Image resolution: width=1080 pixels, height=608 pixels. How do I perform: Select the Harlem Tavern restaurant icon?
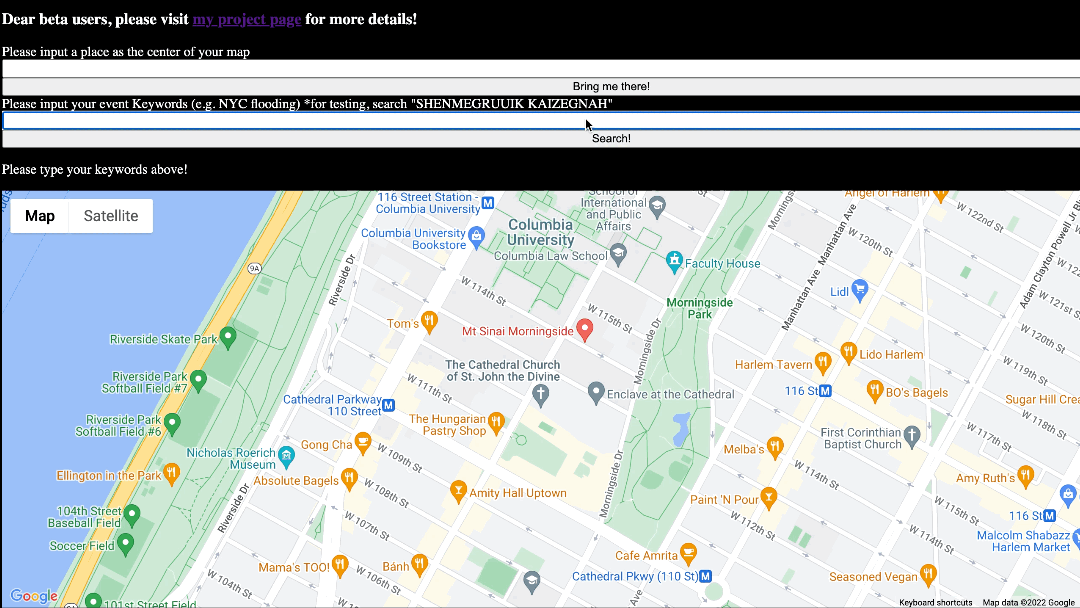[822, 363]
